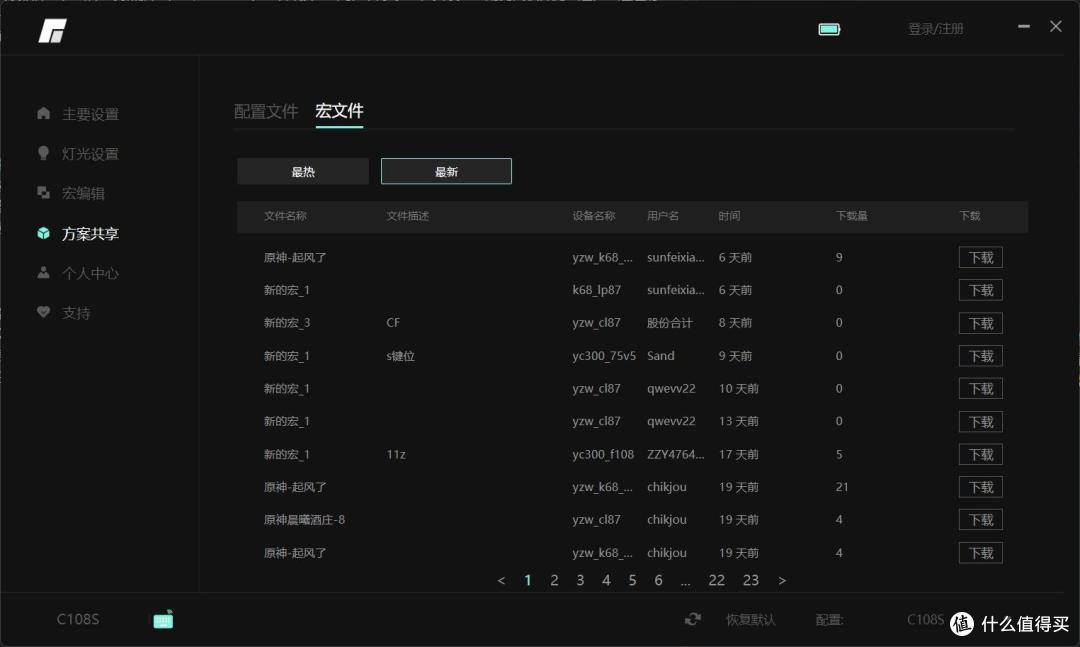The width and height of the screenshot is (1080, 647).
Task: Go to previous page arrow
Action: [x=501, y=581]
